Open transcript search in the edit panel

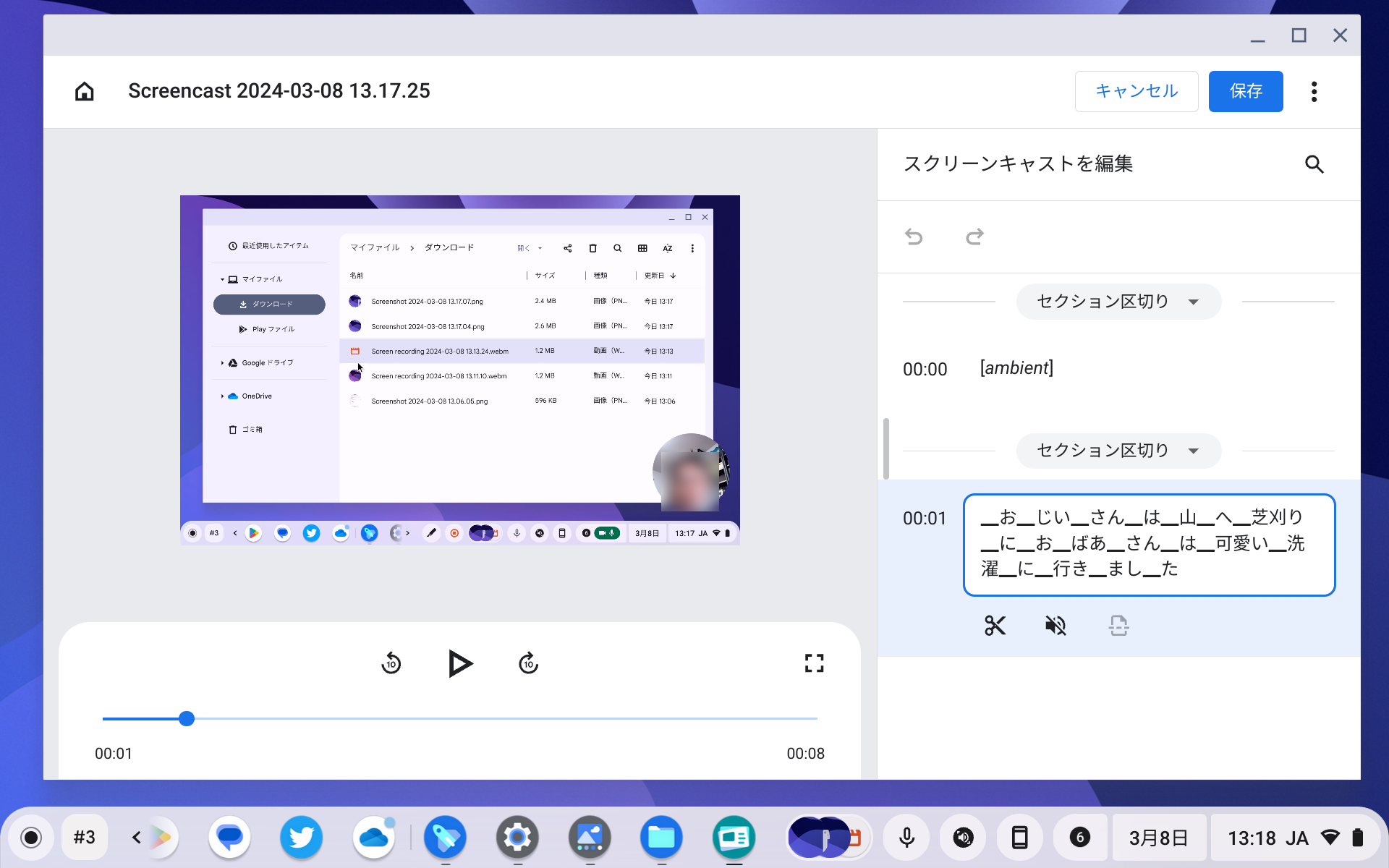(1315, 164)
